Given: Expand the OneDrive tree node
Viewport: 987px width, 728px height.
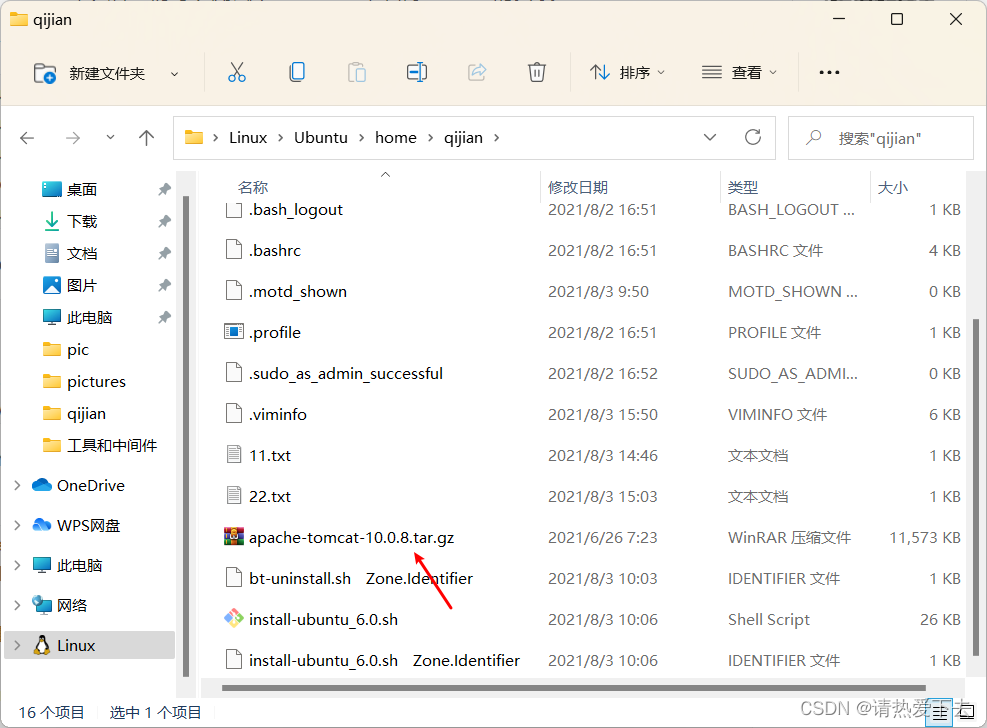Looking at the screenshot, I should click(17, 486).
